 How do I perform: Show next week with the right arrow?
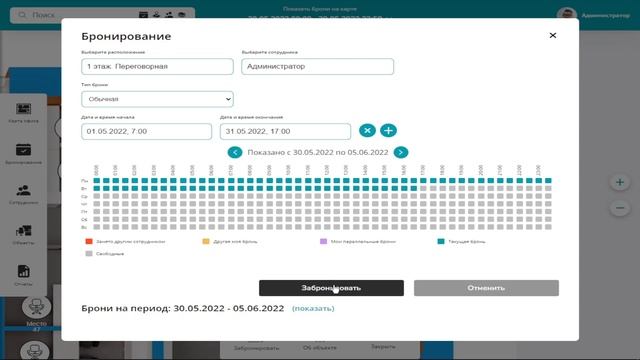click(401, 152)
